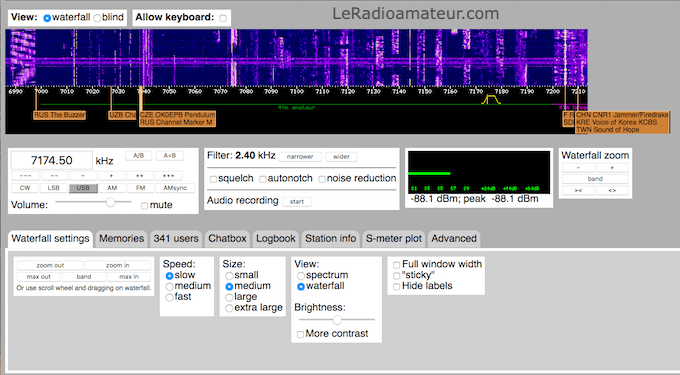Image resolution: width=680 pixels, height=375 pixels.
Task: Check the mute checkbox
Action: [144, 205]
